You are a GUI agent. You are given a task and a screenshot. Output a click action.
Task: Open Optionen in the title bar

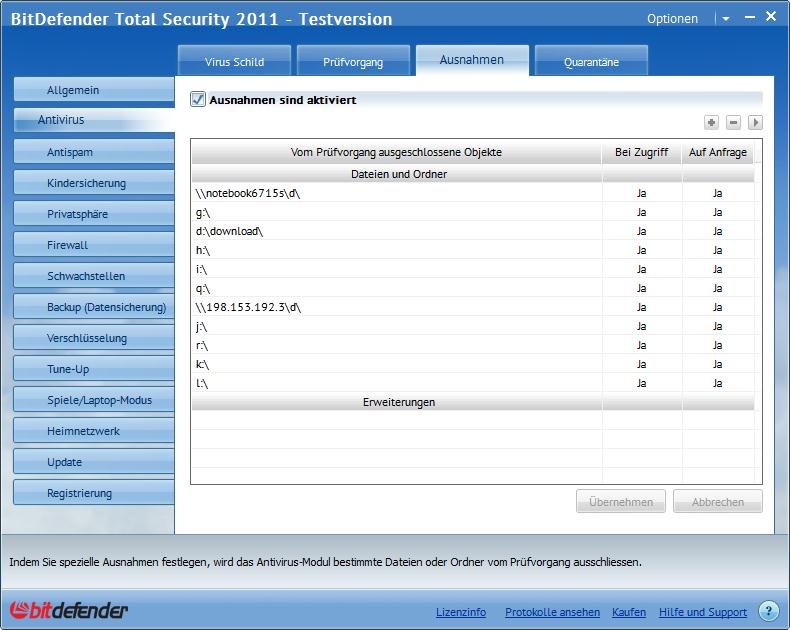click(x=672, y=19)
